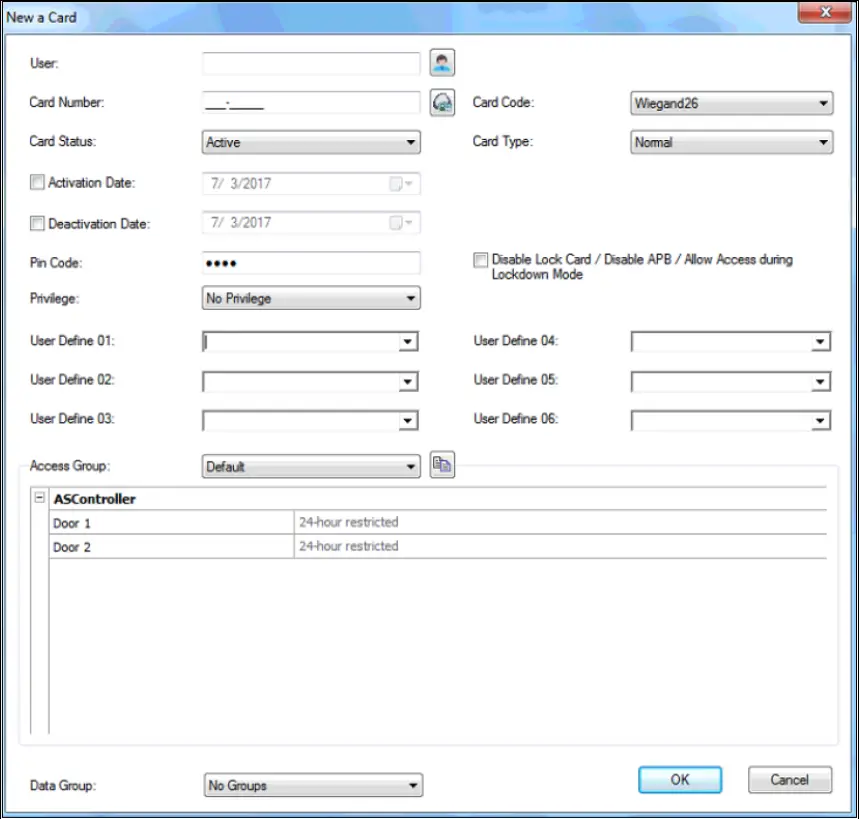Expand the User Define 05 combo box

coord(820,382)
